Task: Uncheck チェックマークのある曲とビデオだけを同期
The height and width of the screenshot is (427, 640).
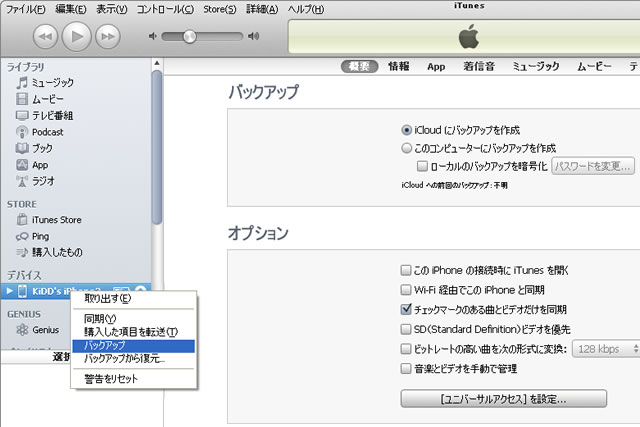Action: (405, 309)
